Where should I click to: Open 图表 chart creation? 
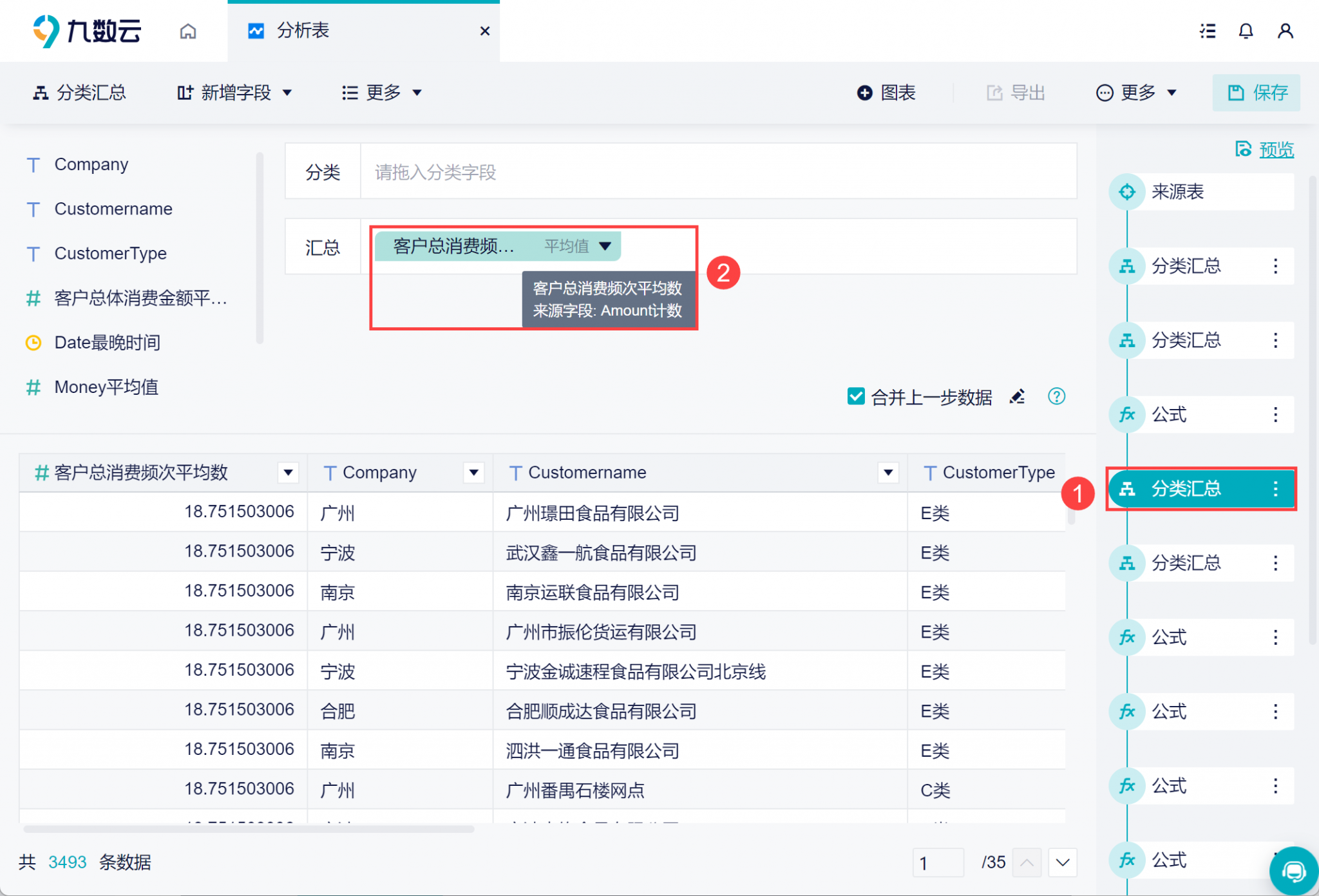pyautogui.click(x=887, y=93)
